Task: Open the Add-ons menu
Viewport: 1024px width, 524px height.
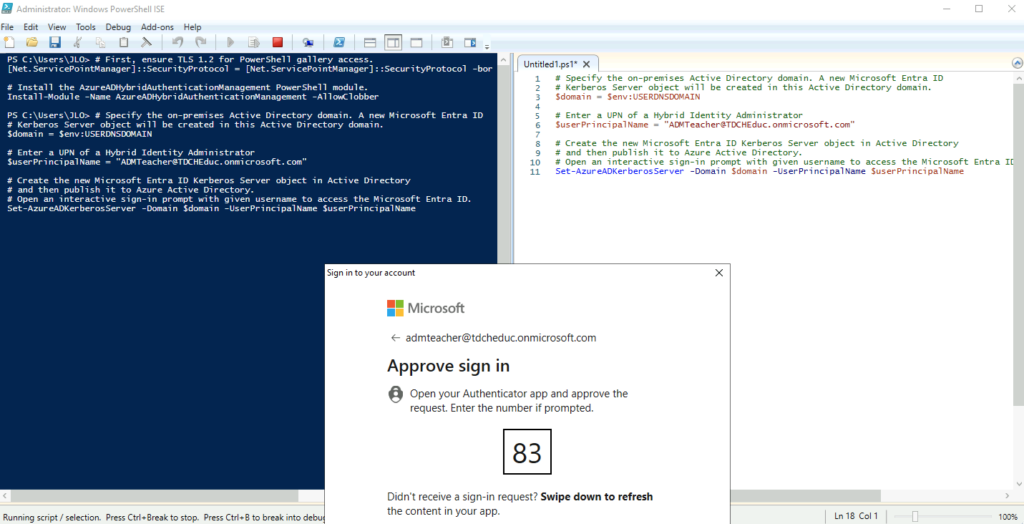Action: point(156,27)
